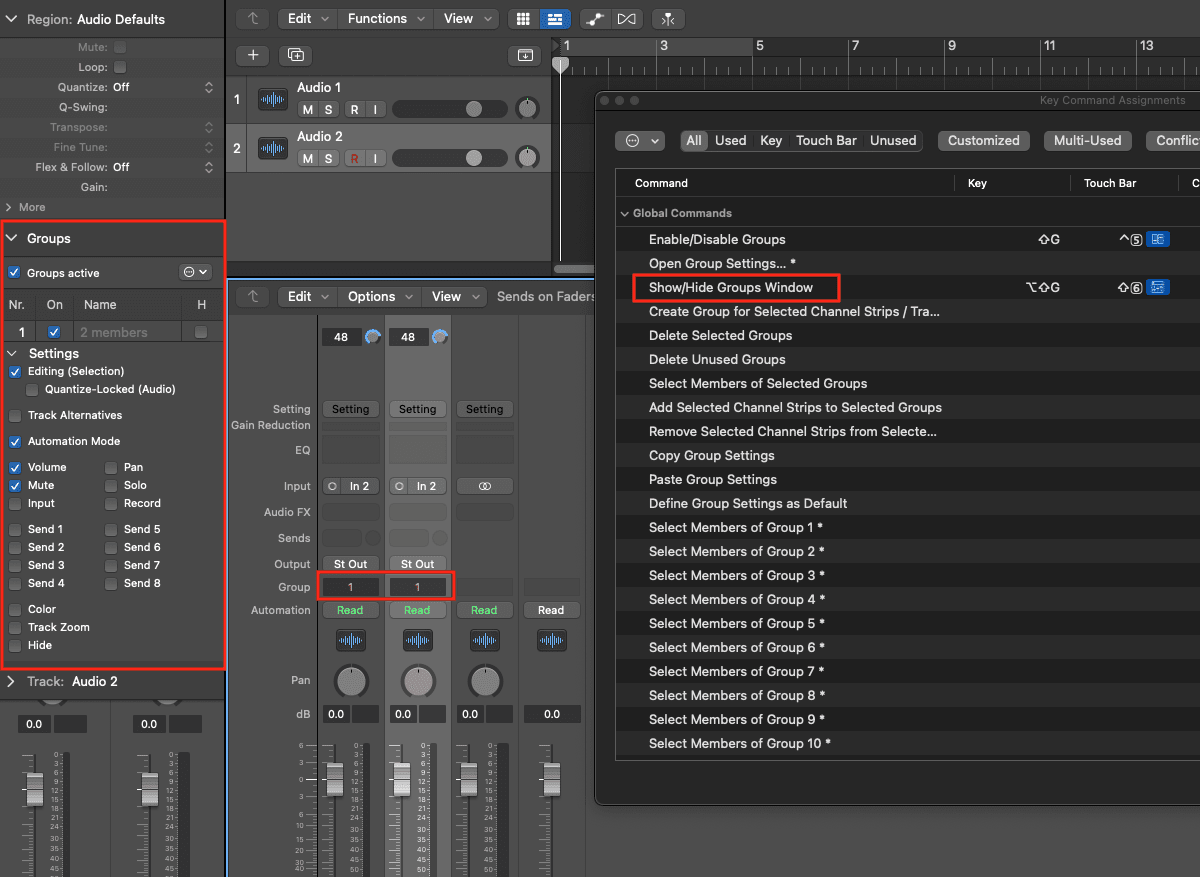This screenshot has height=877, width=1200.
Task: Click pan knob on highlighted mixer channel strip
Action: [418, 681]
